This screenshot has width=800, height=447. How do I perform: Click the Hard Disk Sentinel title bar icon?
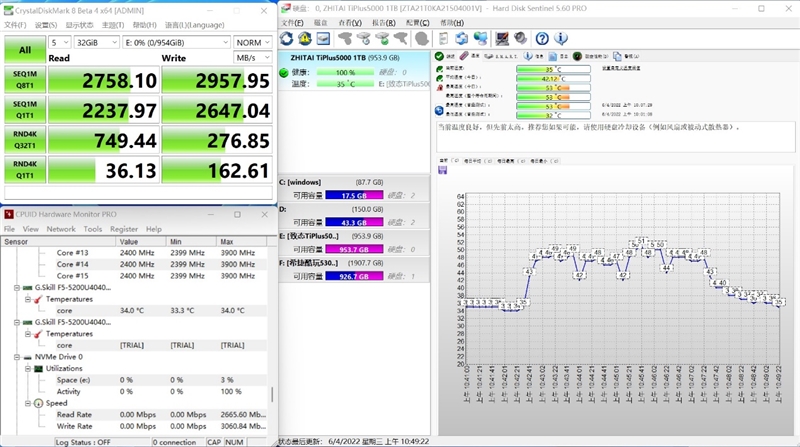pyautogui.click(x=286, y=8)
